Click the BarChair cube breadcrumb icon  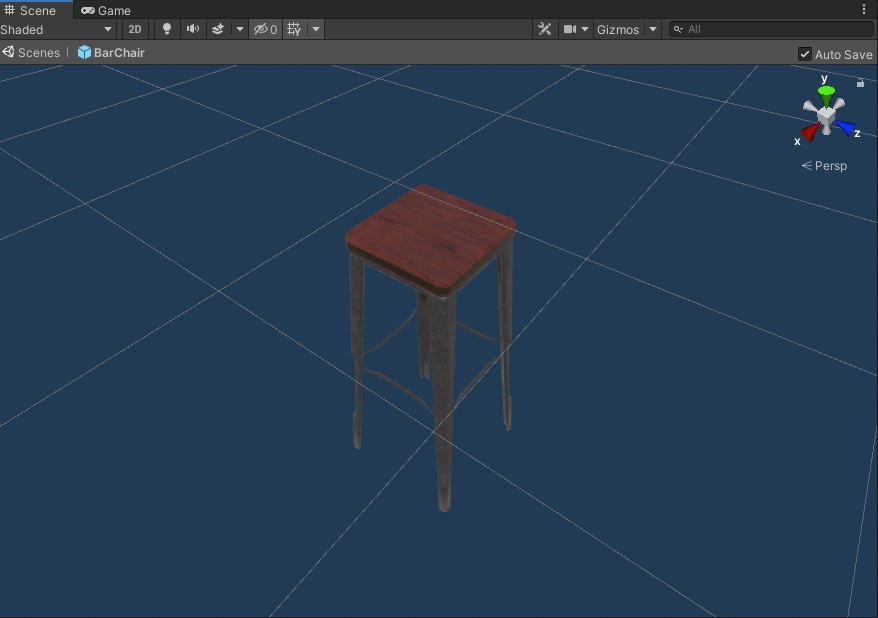[x=83, y=52]
